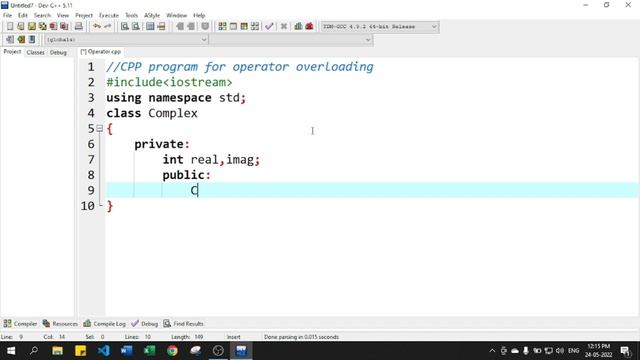Click the red Delete Profiling Information icon
The image size is (640, 360).
tap(309, 27)
